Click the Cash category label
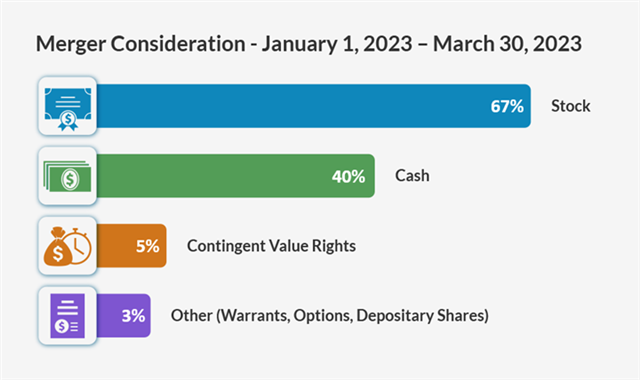Image resolution: width=640 pixels, height=380 pixels. point(412,176)
